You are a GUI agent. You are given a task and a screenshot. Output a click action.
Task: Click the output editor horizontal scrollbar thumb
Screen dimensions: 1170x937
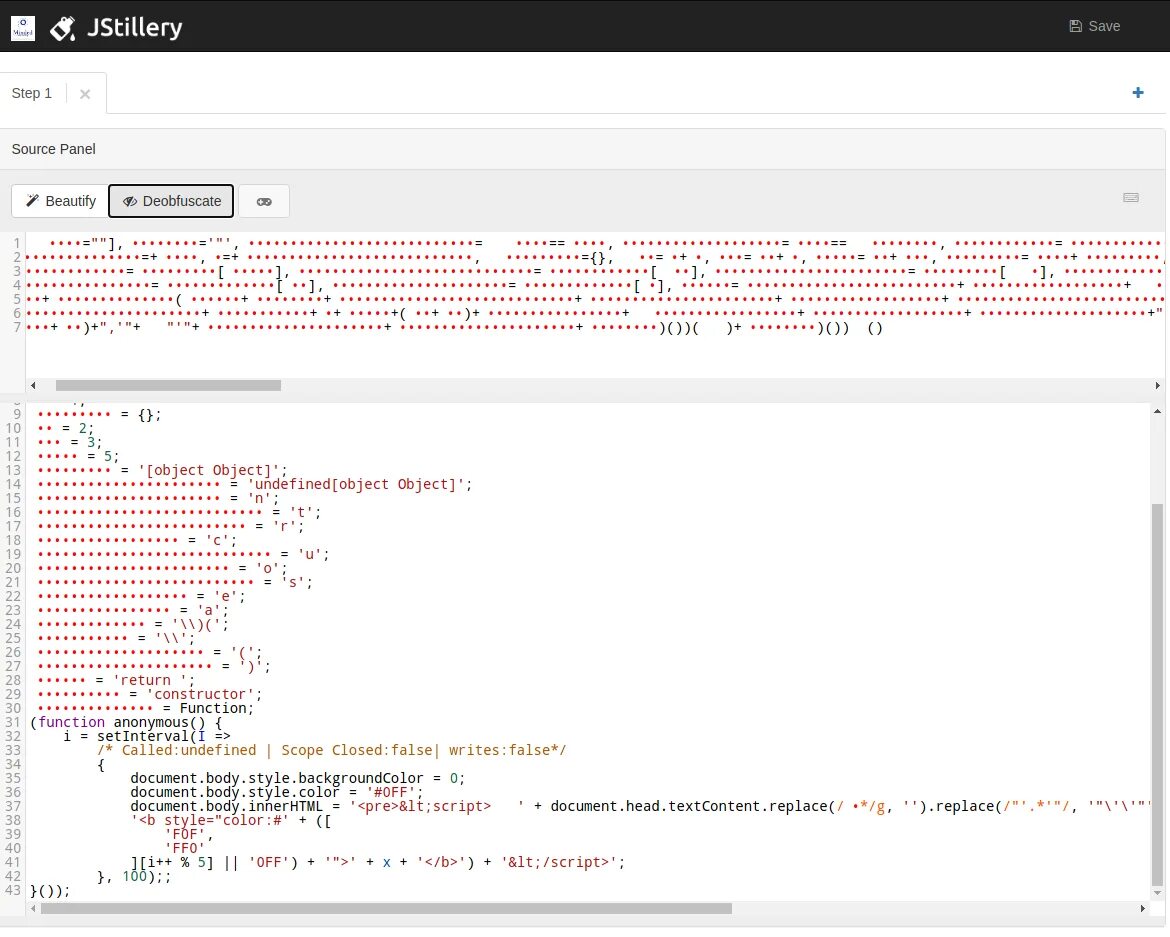tap(387, 909)
